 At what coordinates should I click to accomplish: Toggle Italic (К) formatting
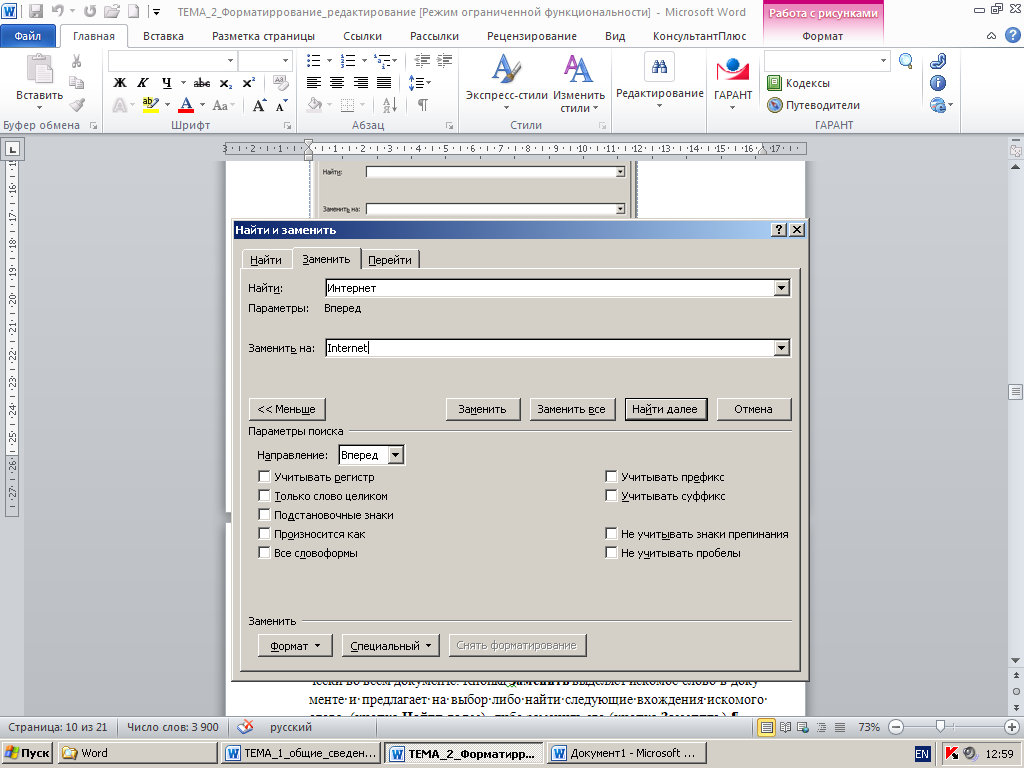142,83
